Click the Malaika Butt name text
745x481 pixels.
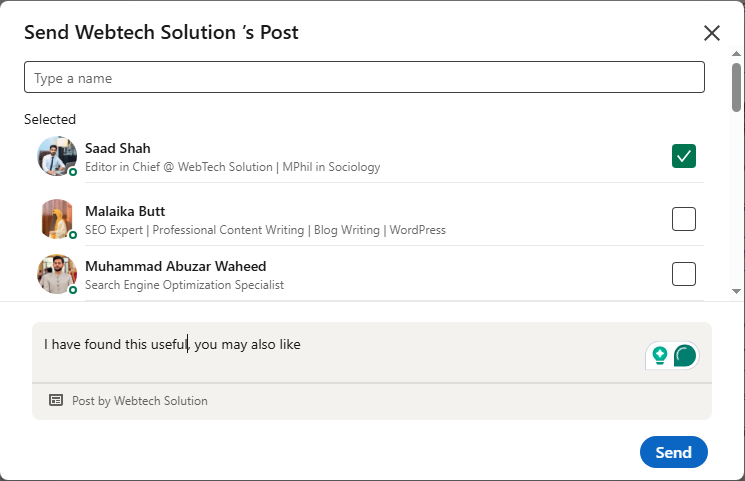[x=125, y=211]
